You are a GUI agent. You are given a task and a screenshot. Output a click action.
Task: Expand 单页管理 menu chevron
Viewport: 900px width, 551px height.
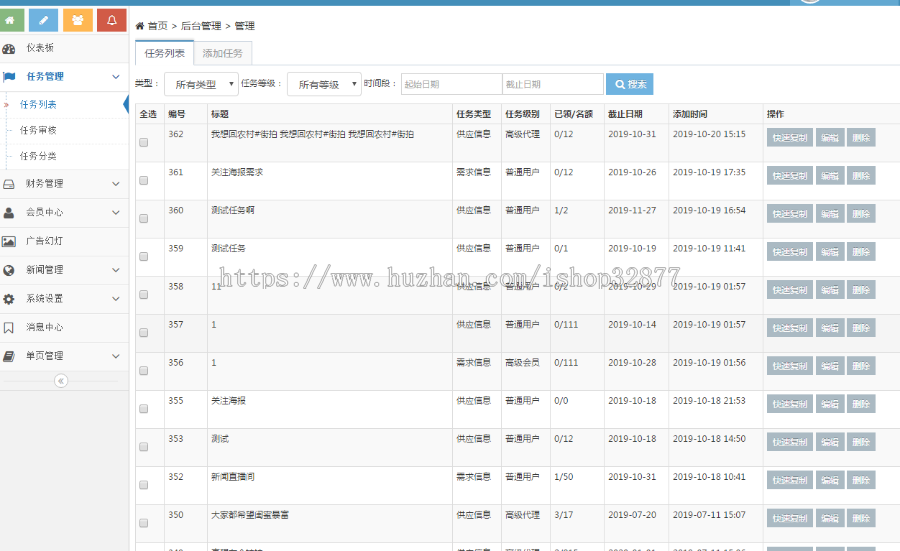point(116,356)
